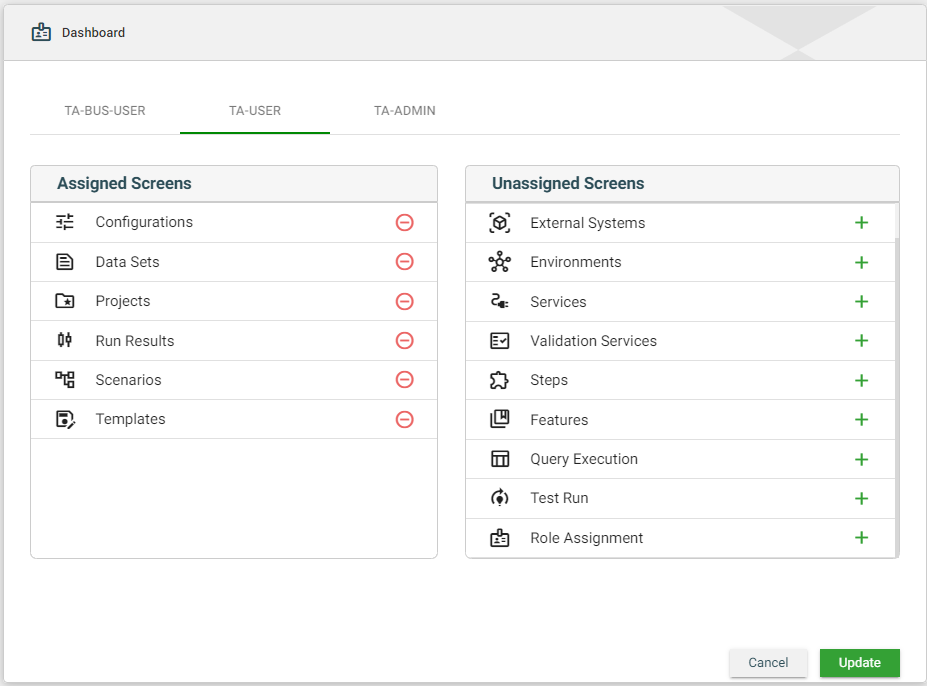The height and width of the screenshot is (686, 927).
Task: Click the red minus icon next to Data Sets
Action: [404, 262]
